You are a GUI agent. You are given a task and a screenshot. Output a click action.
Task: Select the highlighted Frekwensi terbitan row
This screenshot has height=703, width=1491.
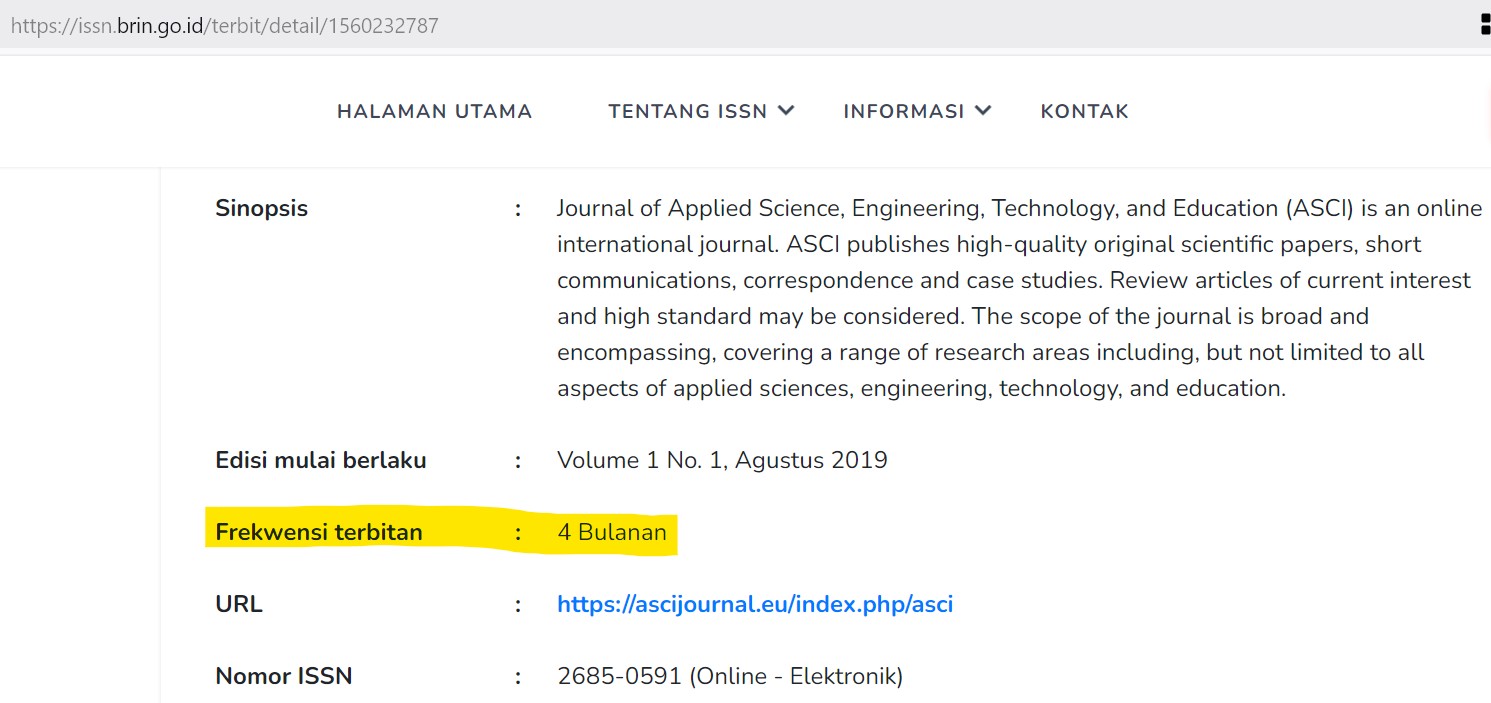[x=440, y=532]
